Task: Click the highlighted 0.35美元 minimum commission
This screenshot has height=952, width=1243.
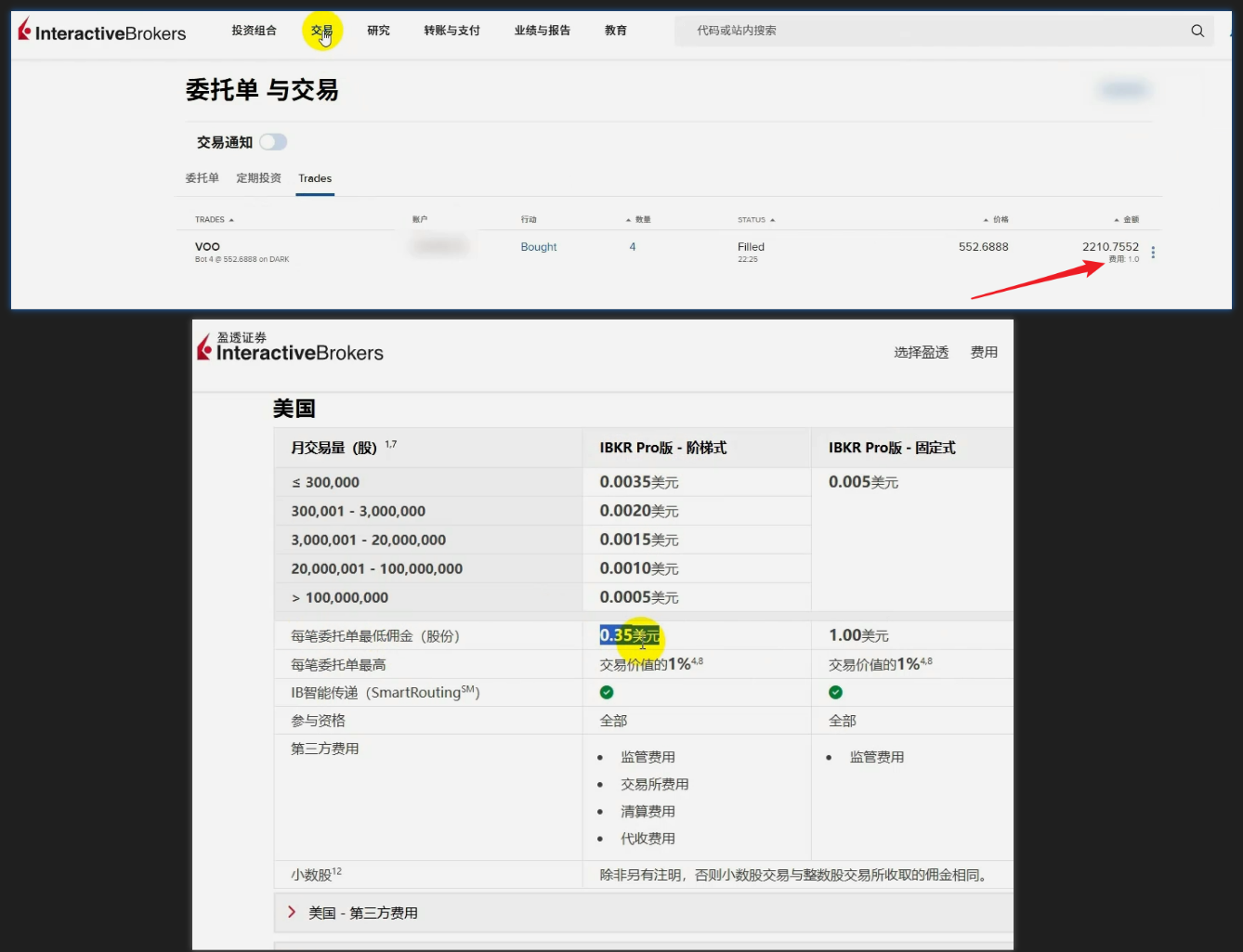Action: pyautogui.click(x=630, y=635)
